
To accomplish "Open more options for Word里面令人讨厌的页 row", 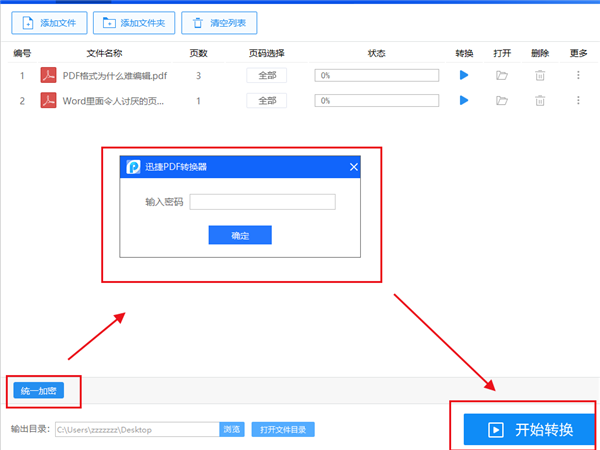I will pyautogui.click(x=578, y=100).
